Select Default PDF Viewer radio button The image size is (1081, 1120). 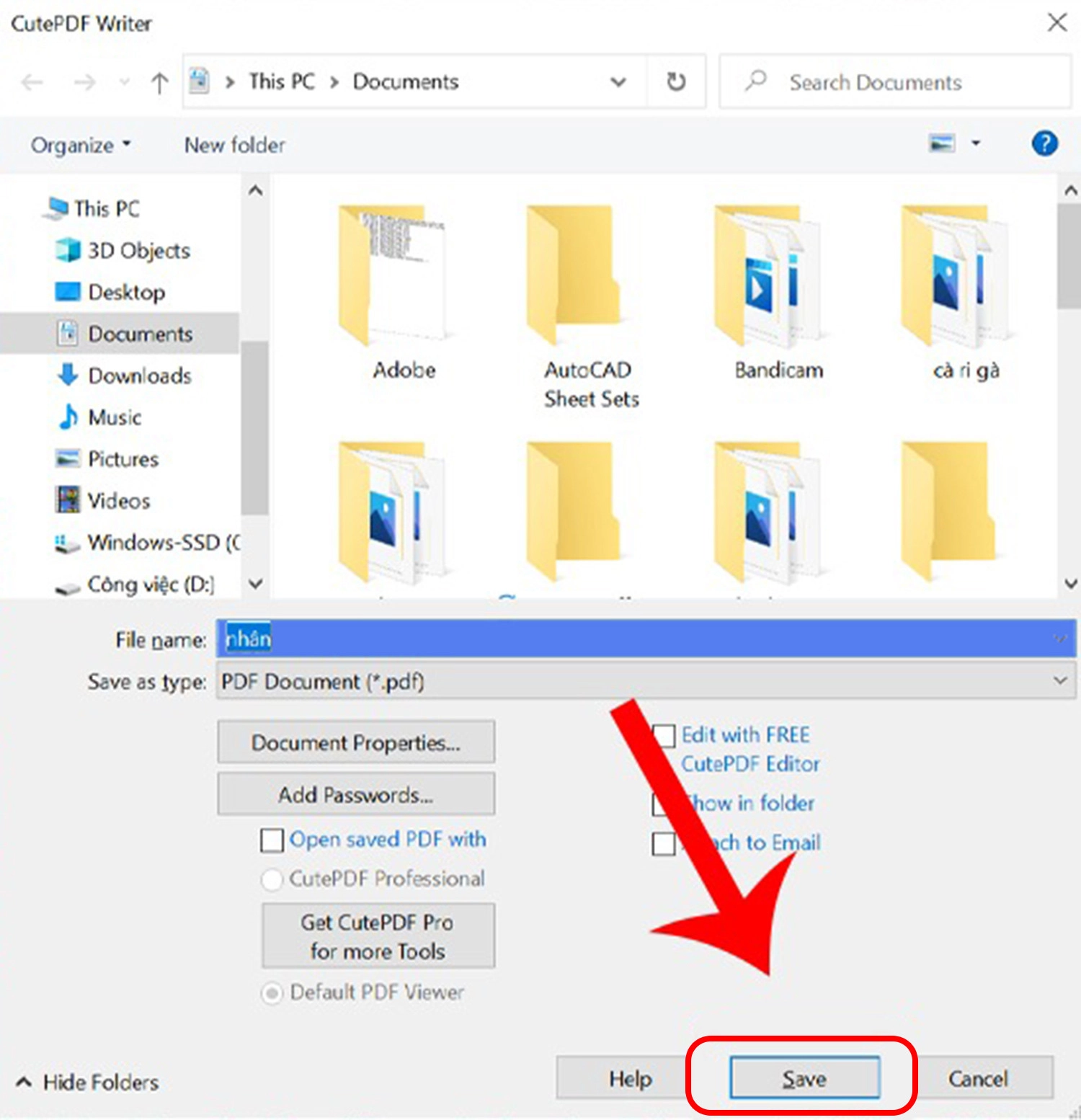(272, 993)
